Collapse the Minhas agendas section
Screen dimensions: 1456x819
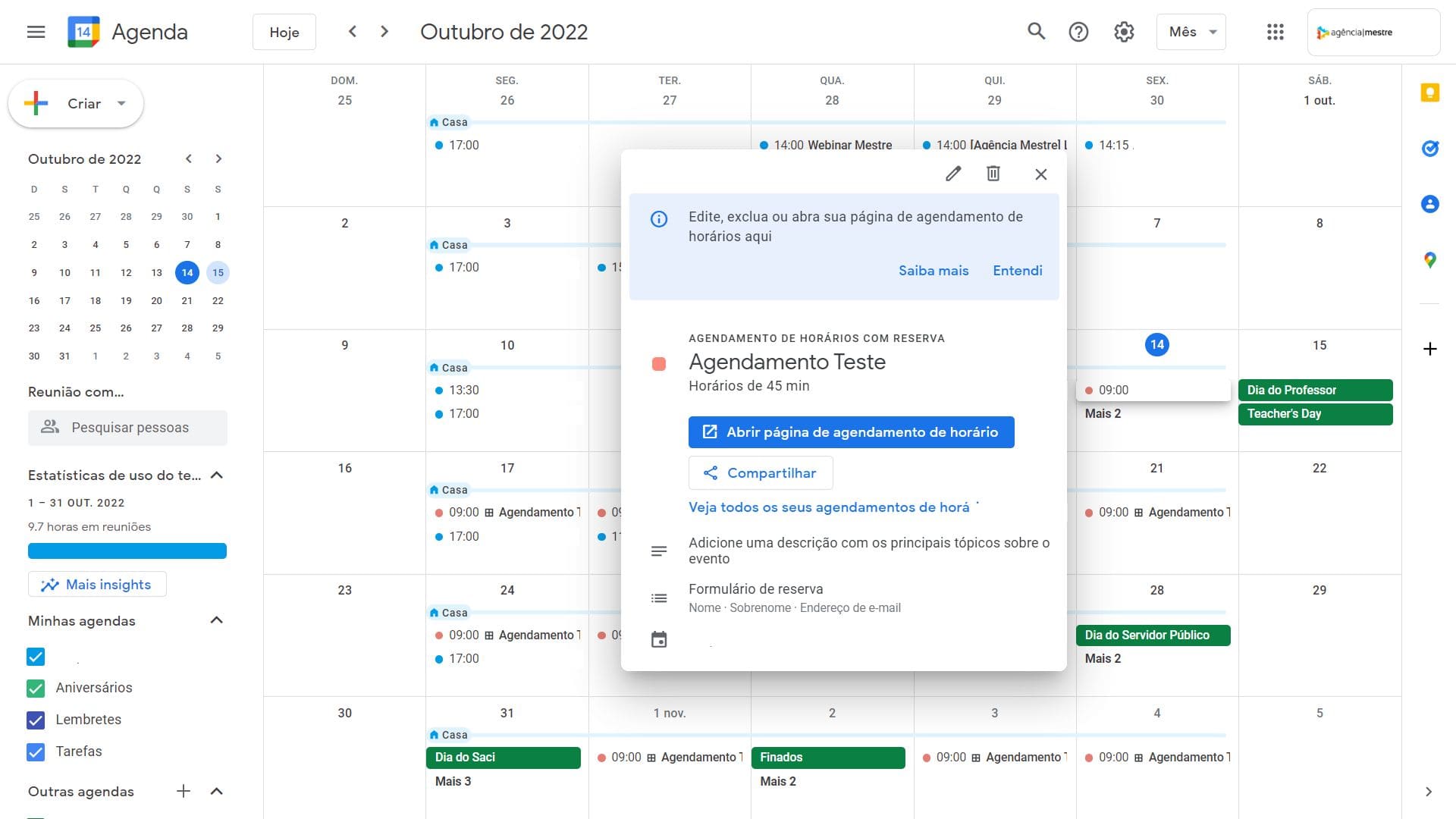216,620
